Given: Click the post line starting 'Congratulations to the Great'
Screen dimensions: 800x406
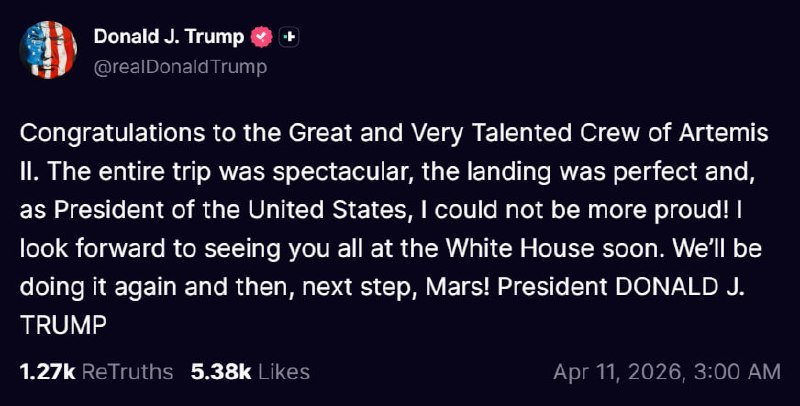Looking at the screenshot, I should point(394,134).
